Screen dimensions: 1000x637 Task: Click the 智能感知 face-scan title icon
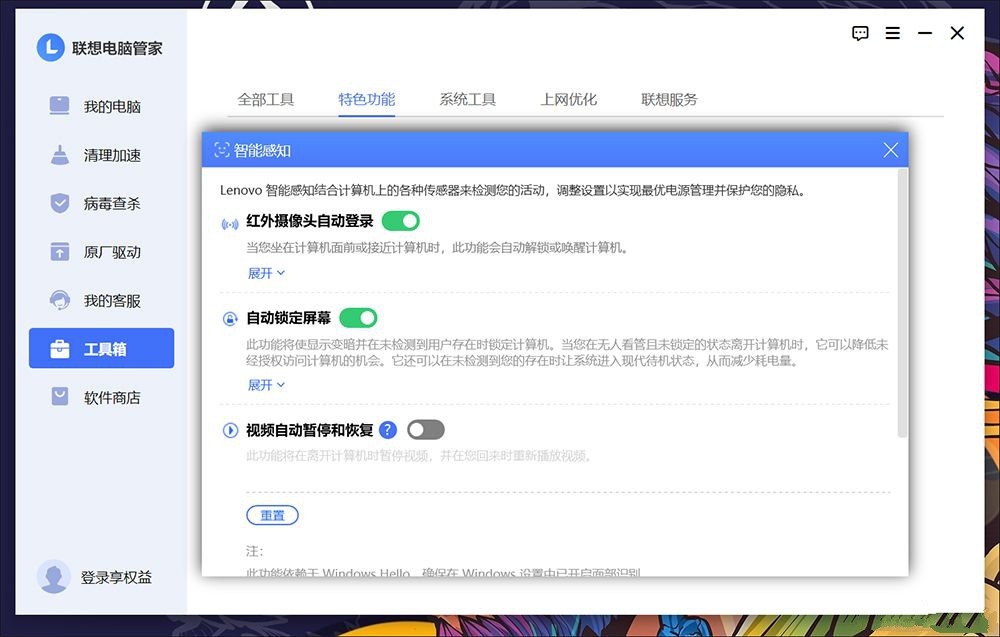tap(221, 150)
